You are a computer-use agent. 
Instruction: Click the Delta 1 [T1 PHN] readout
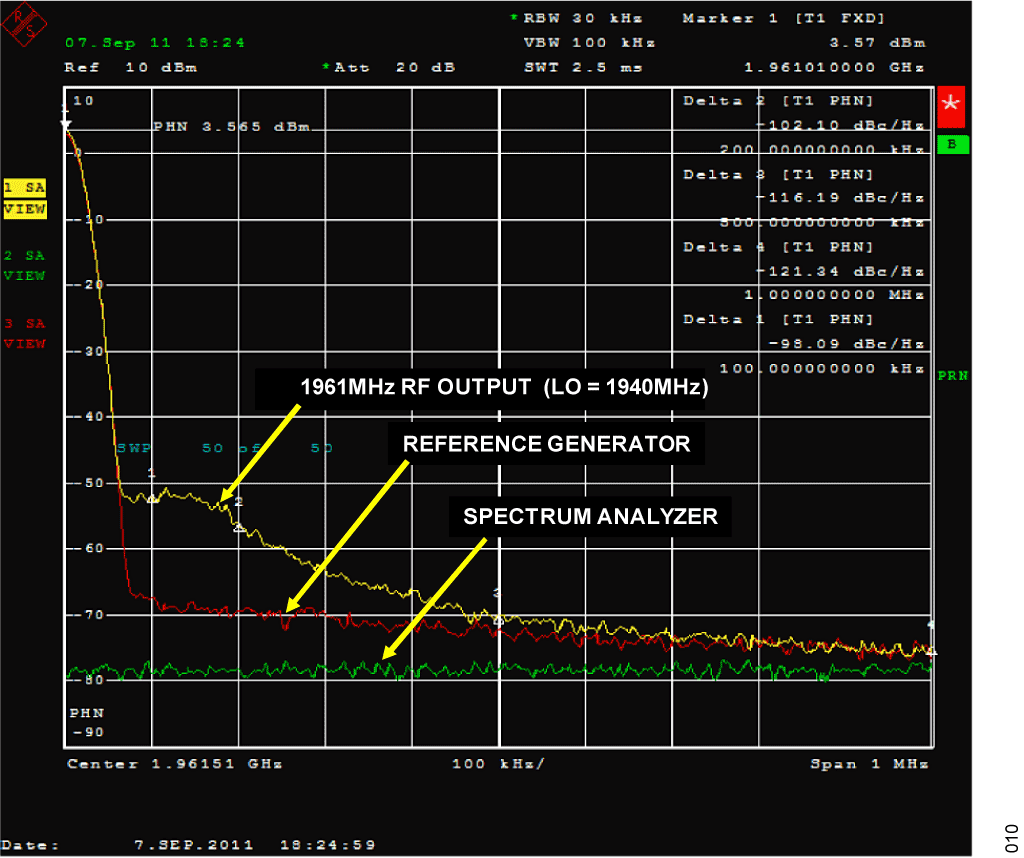click(x=778, y=319)
